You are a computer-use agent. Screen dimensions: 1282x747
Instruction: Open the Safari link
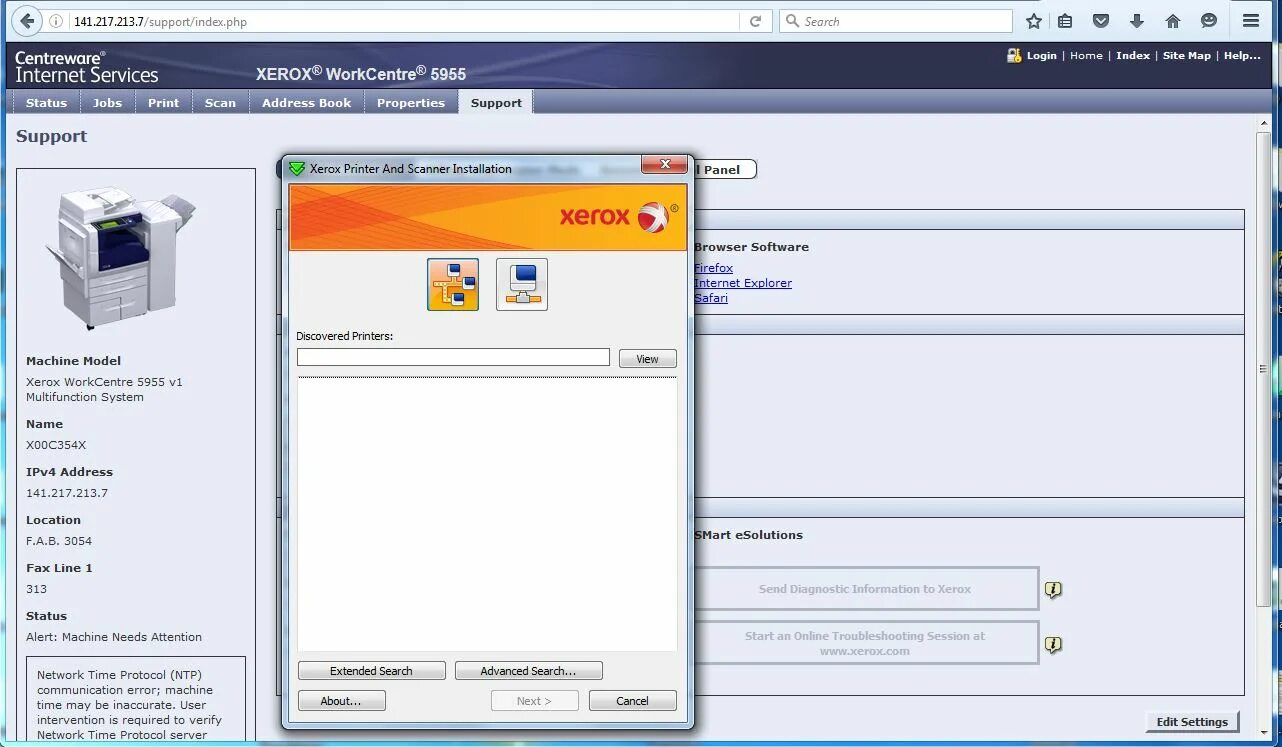tap(711, 298)
